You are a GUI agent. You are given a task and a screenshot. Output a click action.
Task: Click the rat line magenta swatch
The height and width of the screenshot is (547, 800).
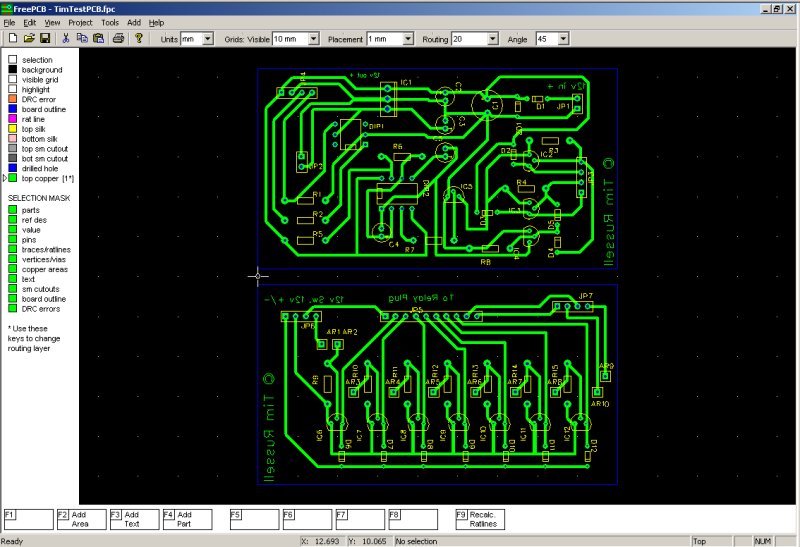(x=13, y=119)
